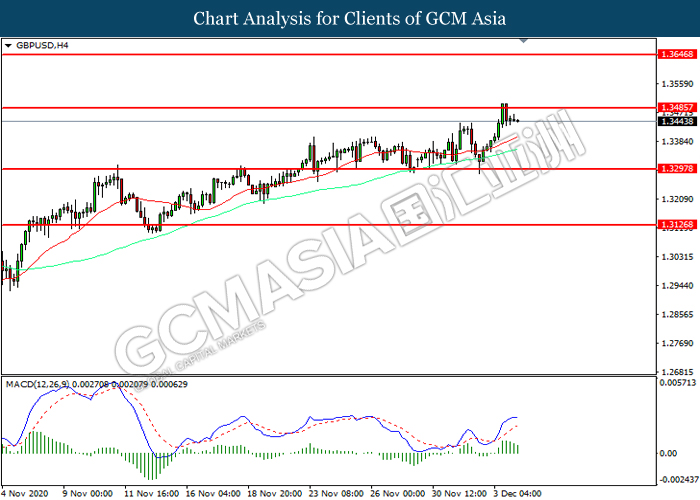Click the MACD scale value 0.00
Screen dimensions: 700x500
tap(668, 454)
